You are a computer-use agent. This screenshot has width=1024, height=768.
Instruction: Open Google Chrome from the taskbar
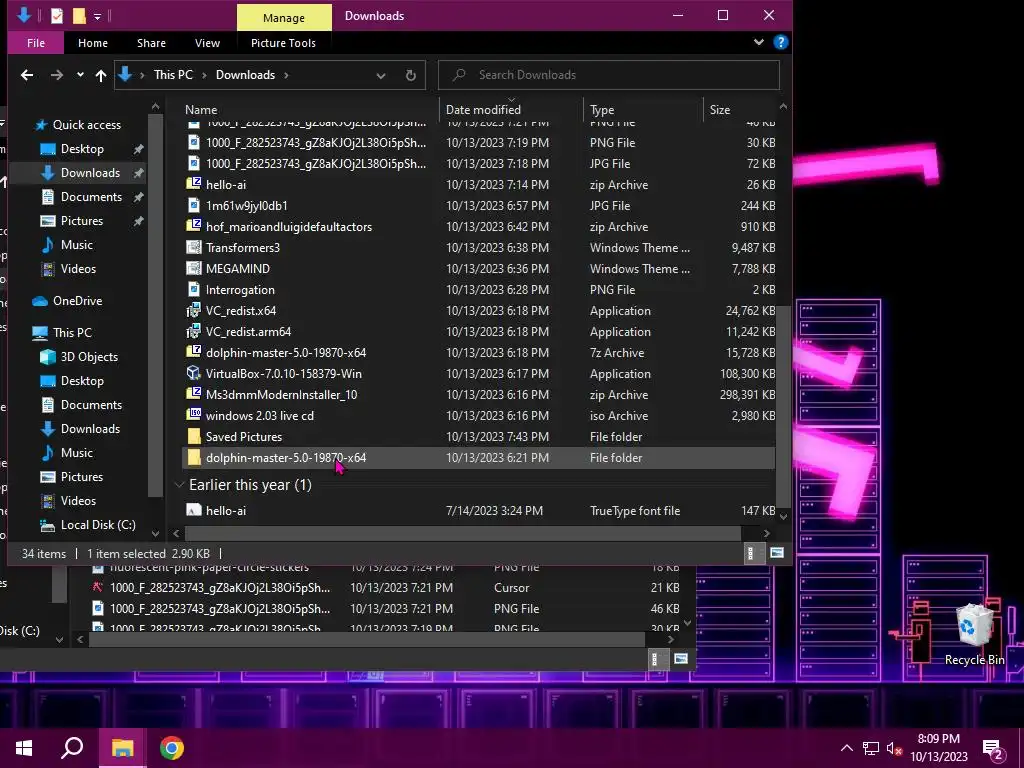click(172, 748)
